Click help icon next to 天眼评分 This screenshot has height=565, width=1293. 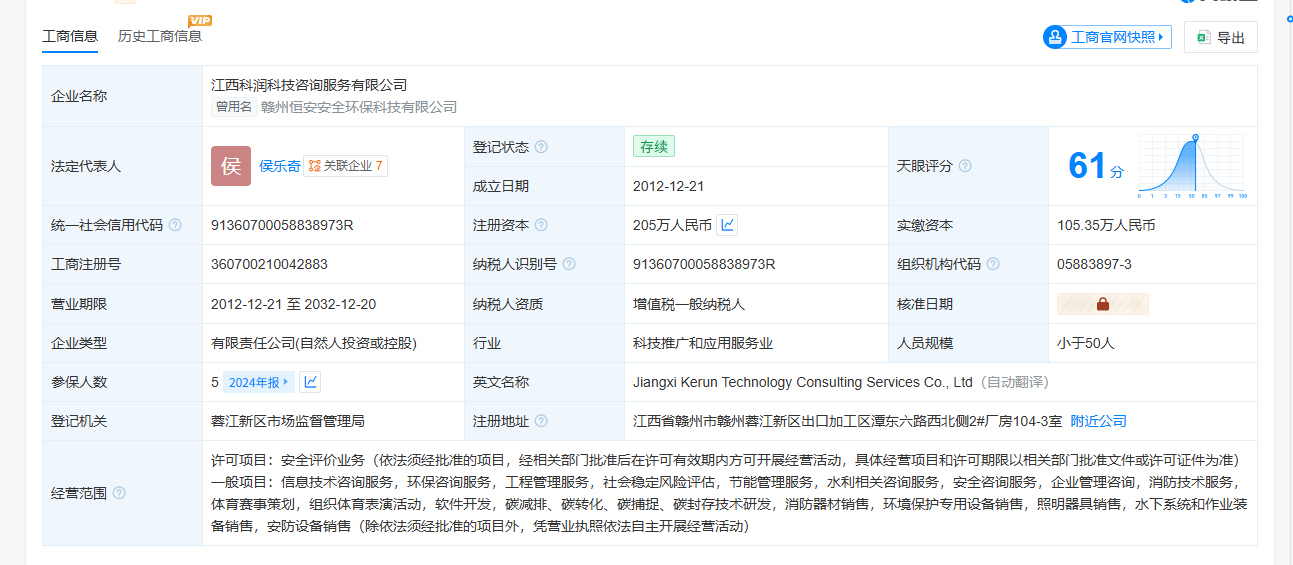click(965, 166)
